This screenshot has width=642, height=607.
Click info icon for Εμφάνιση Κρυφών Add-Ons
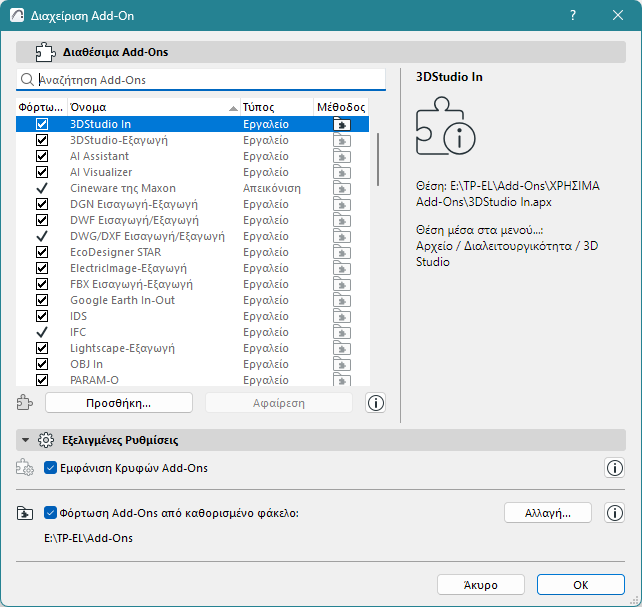tap(615, 468)
